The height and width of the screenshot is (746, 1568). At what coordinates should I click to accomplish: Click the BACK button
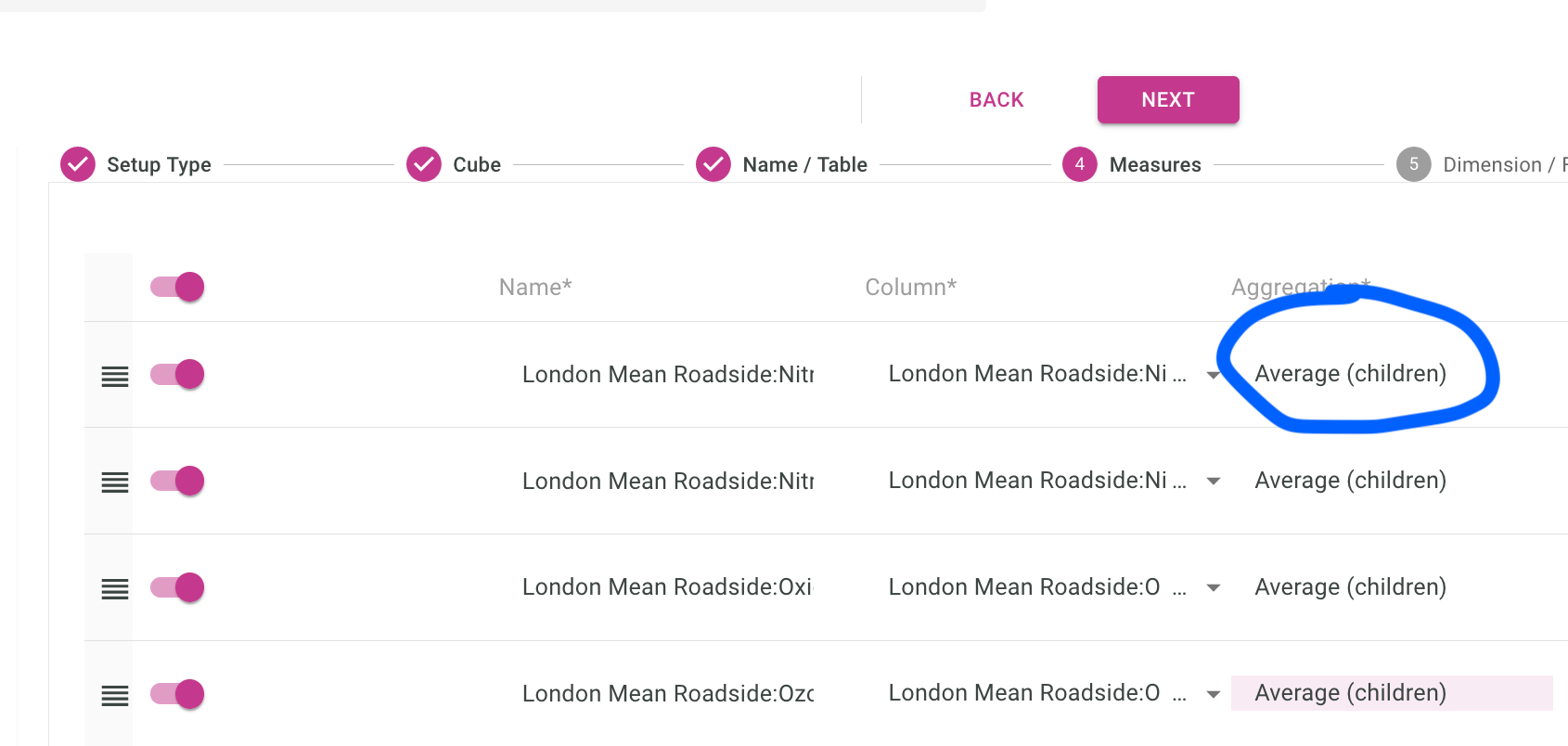click(x=996, y=100)
